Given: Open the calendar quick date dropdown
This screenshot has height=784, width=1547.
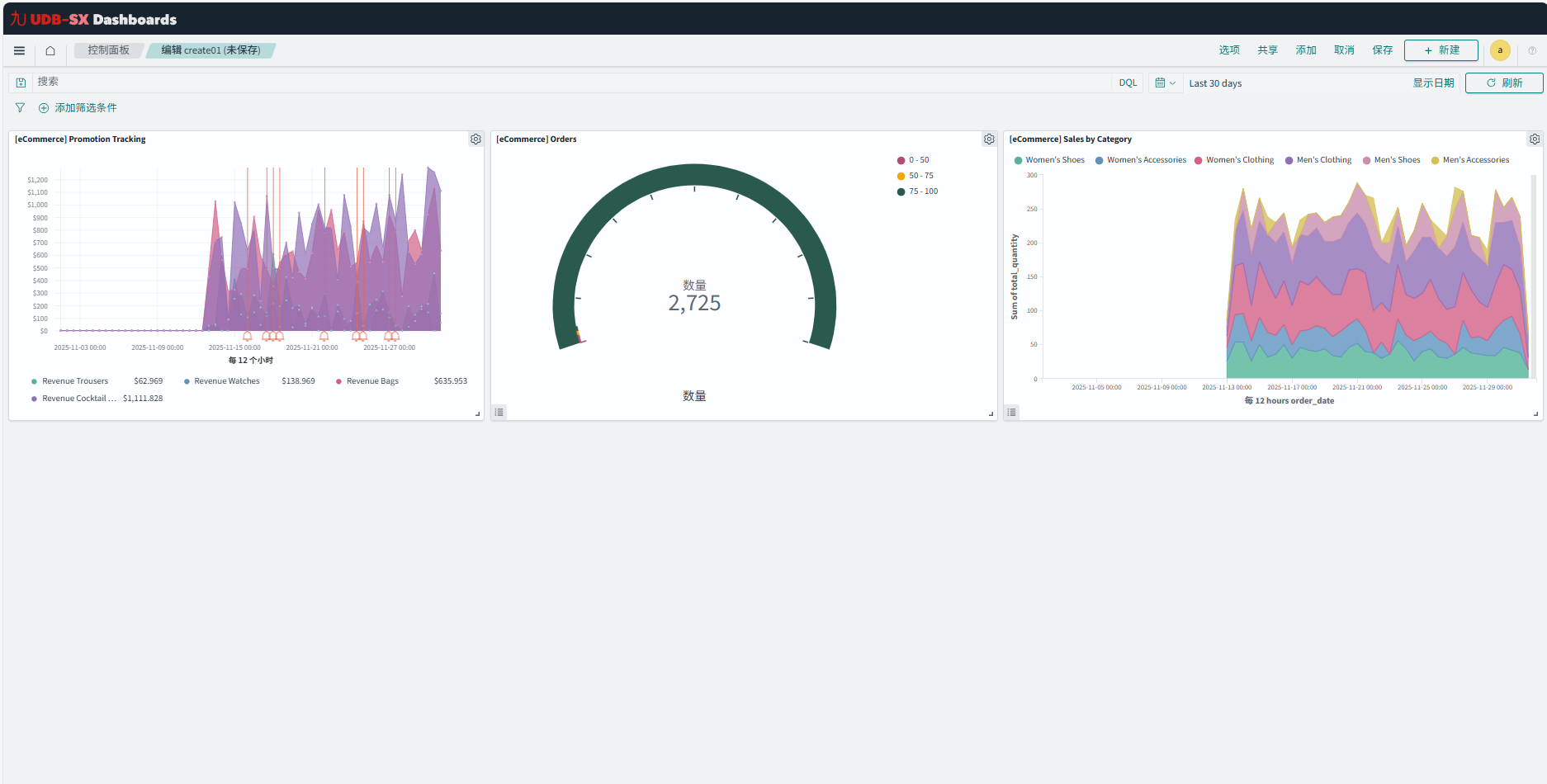Looking at the screenshot, I should point(1165,83).
